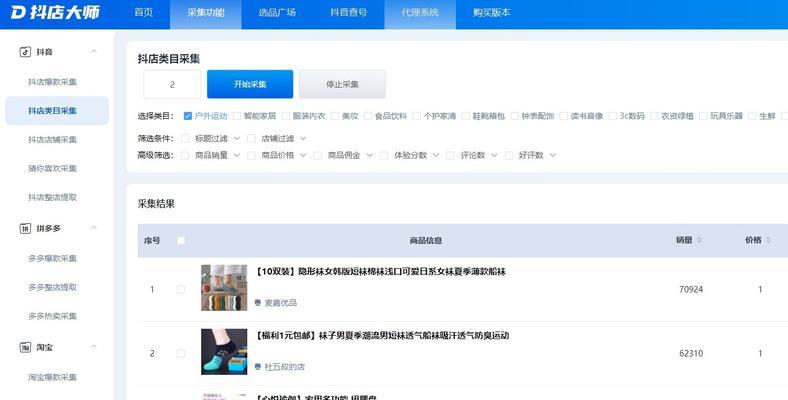
Task: Click the 淘宝 sidebar section icon
Action: click(25, 347)
